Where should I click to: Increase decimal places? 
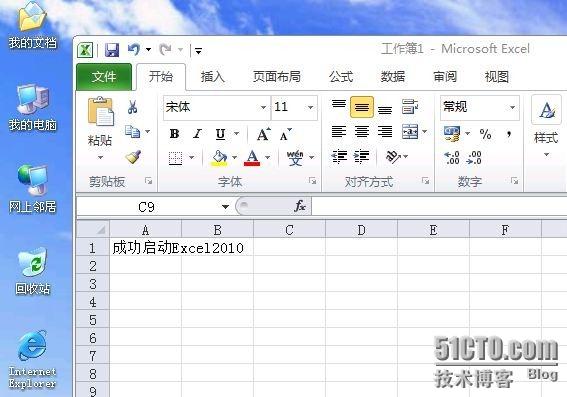point(452,158)
